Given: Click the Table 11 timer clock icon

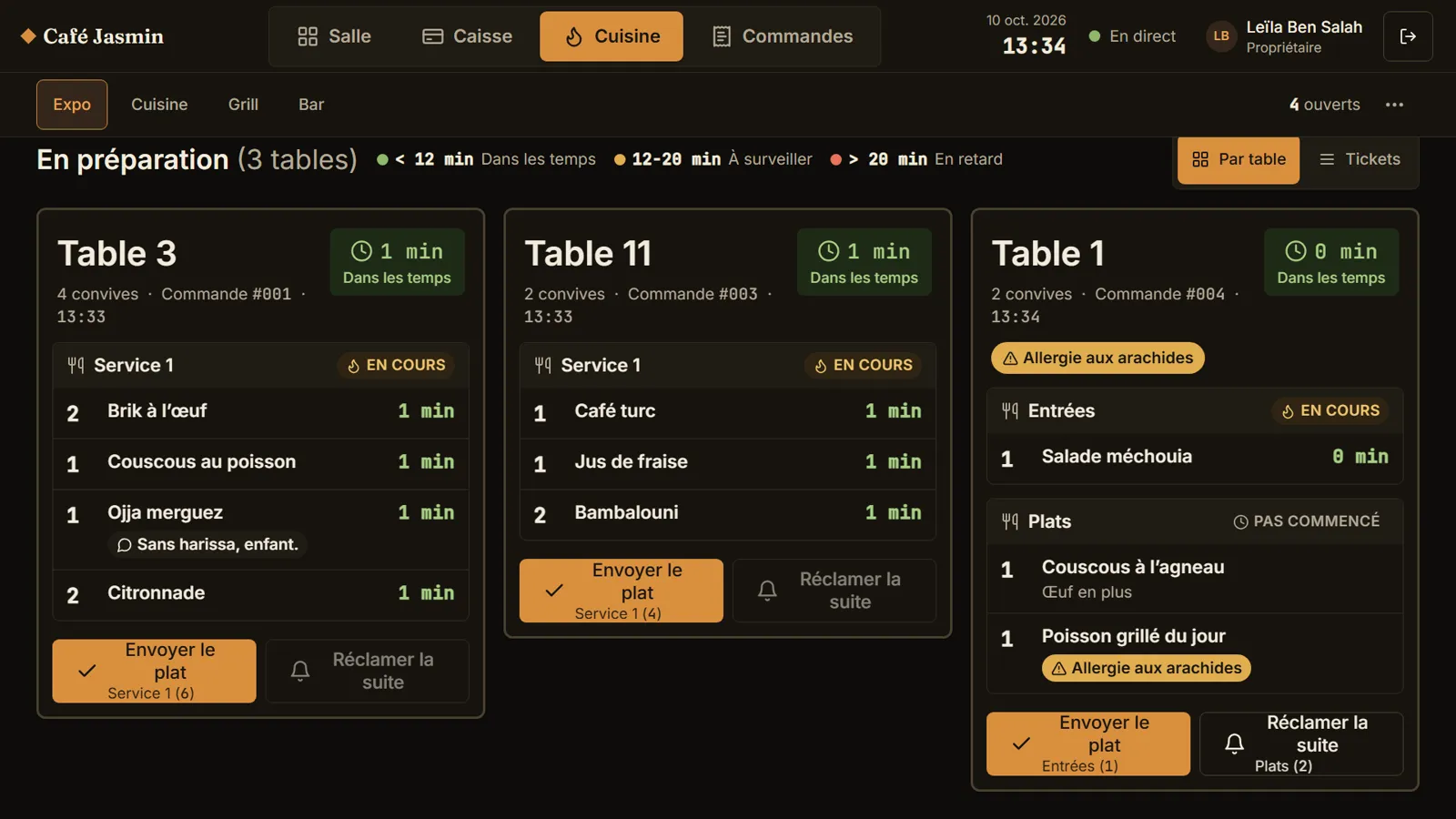Looking at the screenshot, I should coord(828,251).
